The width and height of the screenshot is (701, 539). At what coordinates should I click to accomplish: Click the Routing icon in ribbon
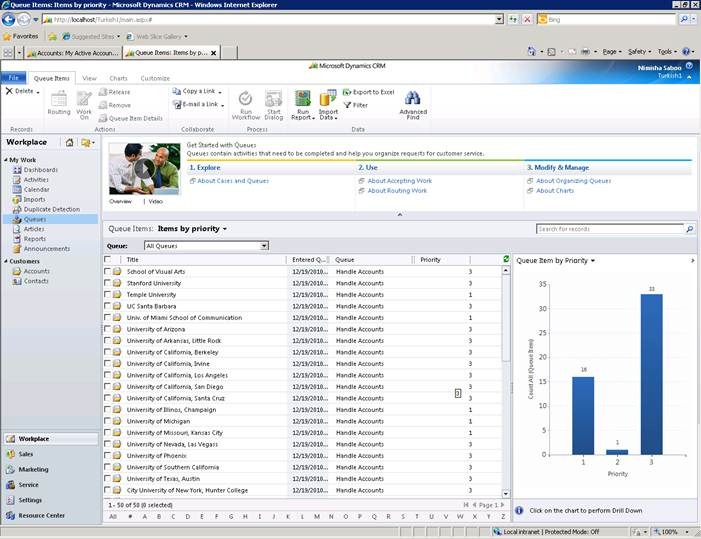pos(59,98)
